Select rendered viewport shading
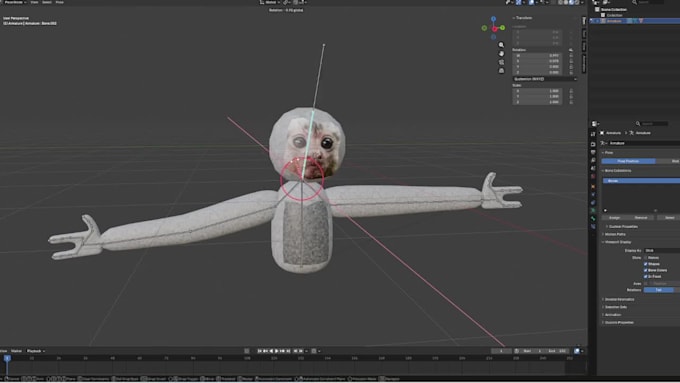 pyautogui.click(x=577, y=2)
